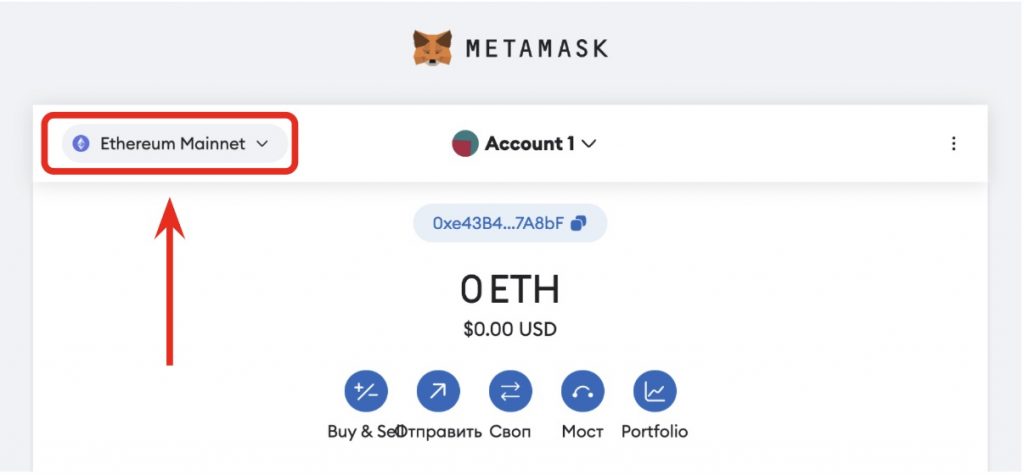The width and height of the screenshot is (1024, 475).
Task: Expand the chevron beside Ethereum Mainnet
Action: coord(262,144)
